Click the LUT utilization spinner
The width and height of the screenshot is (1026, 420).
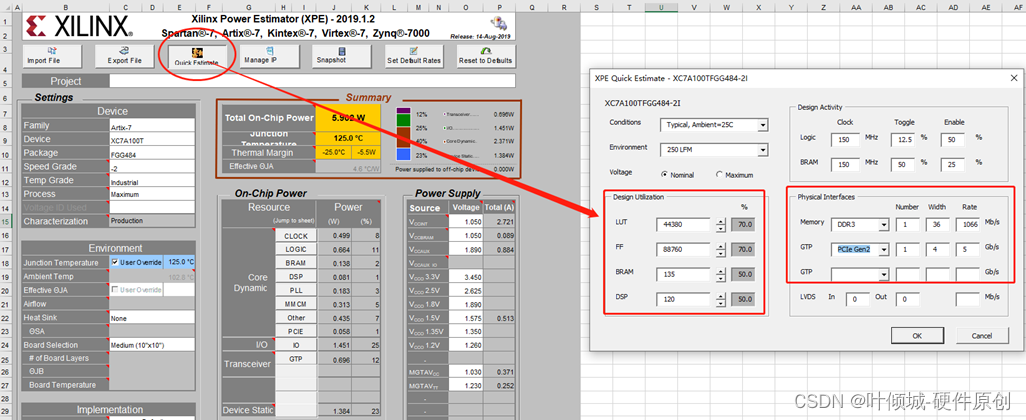click(x=720, y=225)
